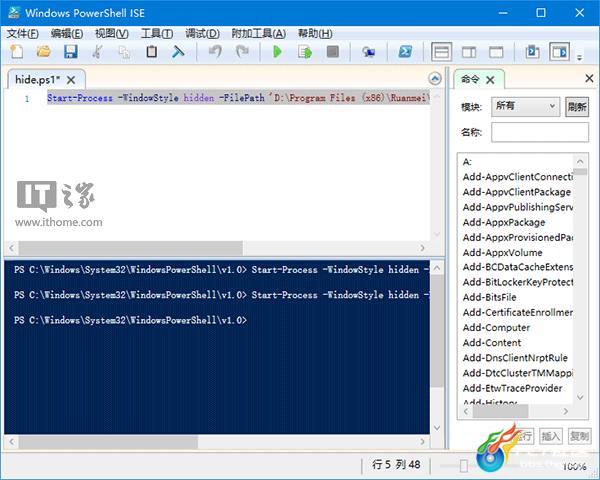Select Add-BitLockerKeyProtector command
Viewport: 600px width, 480px height.
[518, 282]
